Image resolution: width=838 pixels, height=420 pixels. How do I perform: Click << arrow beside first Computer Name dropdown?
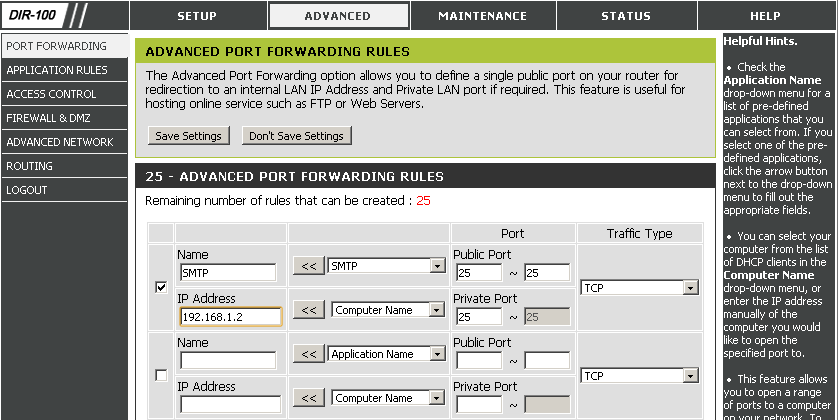tap(309, 310)
